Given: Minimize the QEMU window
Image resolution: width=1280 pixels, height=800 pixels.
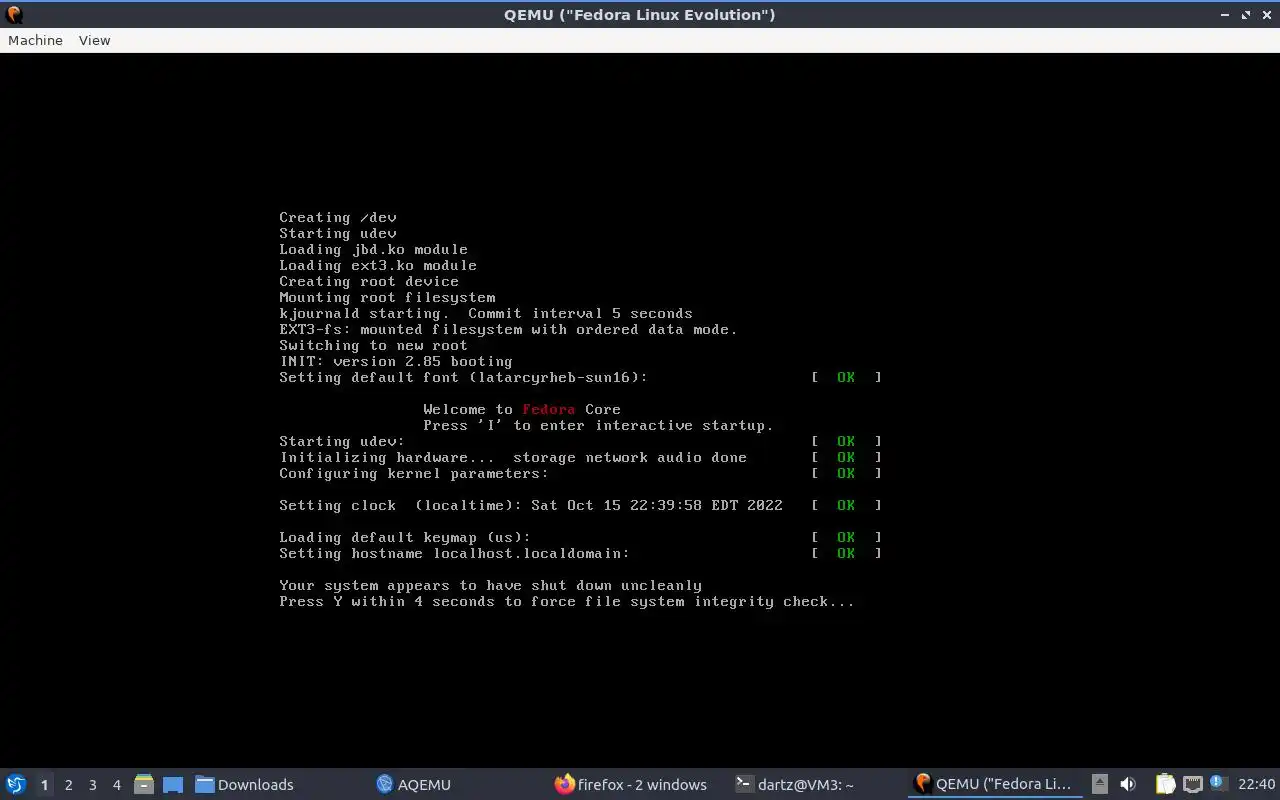Looking at the screenshot, I should pyautogui.click(x=1226, y=15).
